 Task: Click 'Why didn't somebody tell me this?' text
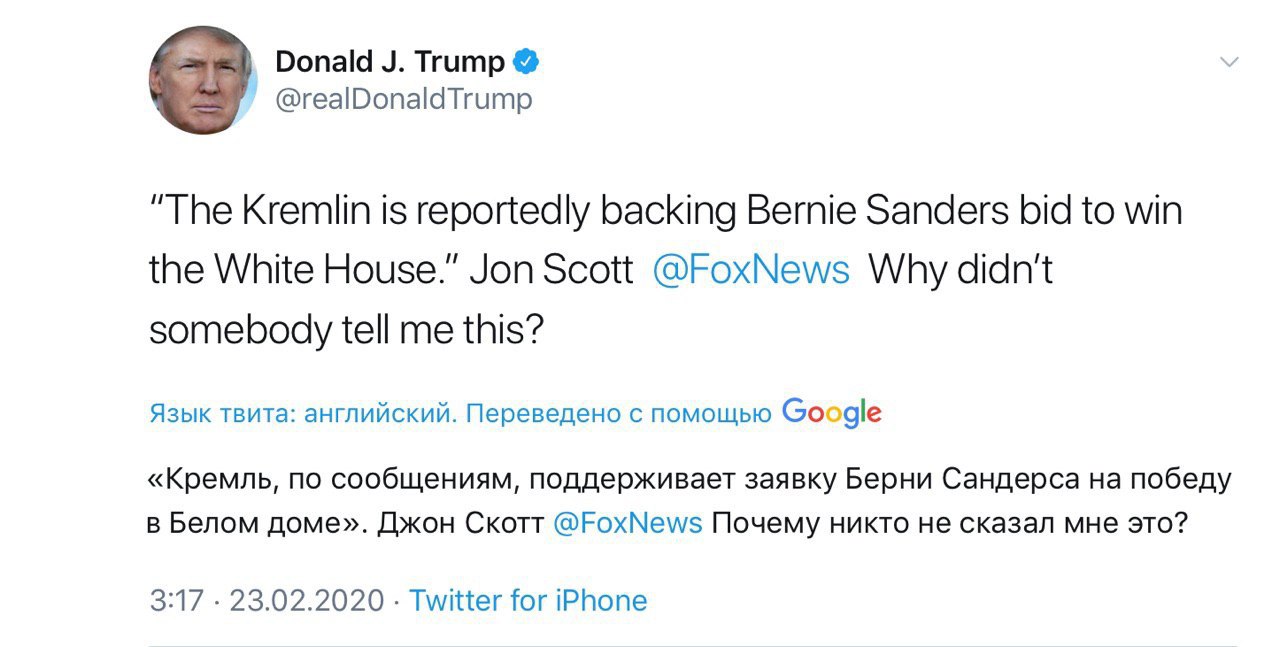(960, 270)
